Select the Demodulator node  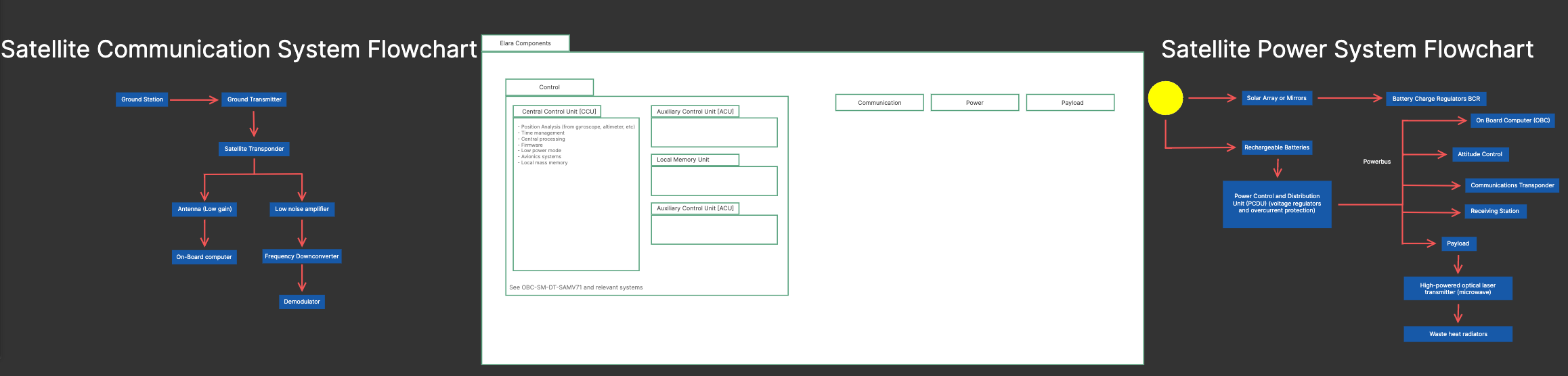(302, 302)
